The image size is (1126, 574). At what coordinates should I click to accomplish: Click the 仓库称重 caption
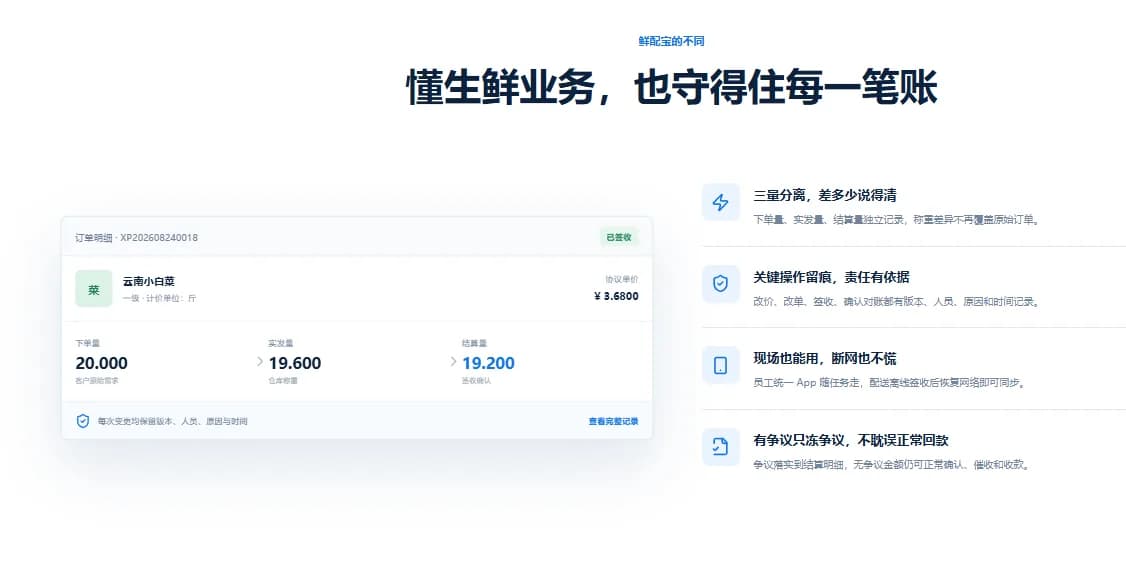tap(283, 381)
